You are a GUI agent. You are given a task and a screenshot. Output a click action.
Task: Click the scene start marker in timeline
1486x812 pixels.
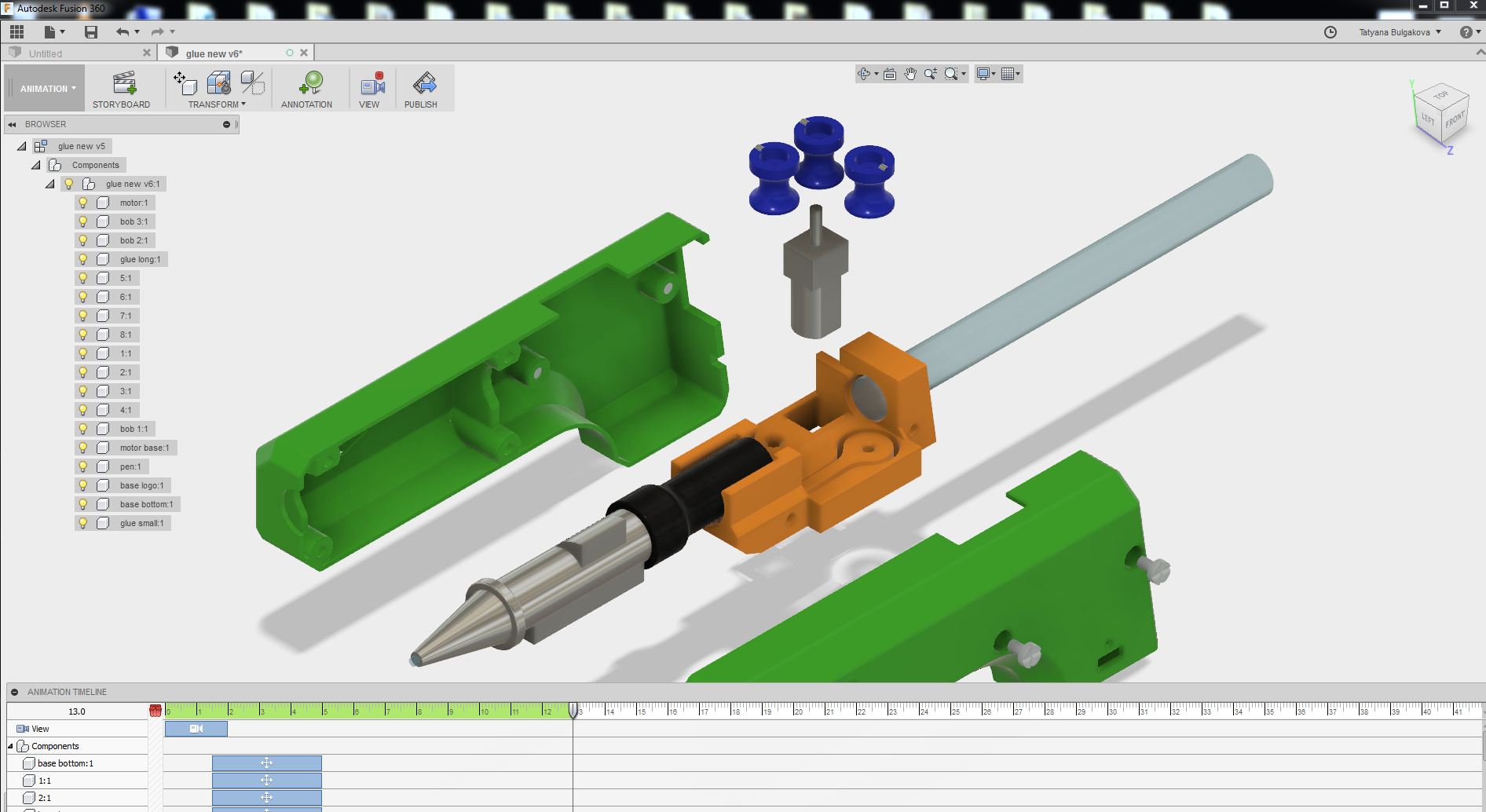point(155,711)
